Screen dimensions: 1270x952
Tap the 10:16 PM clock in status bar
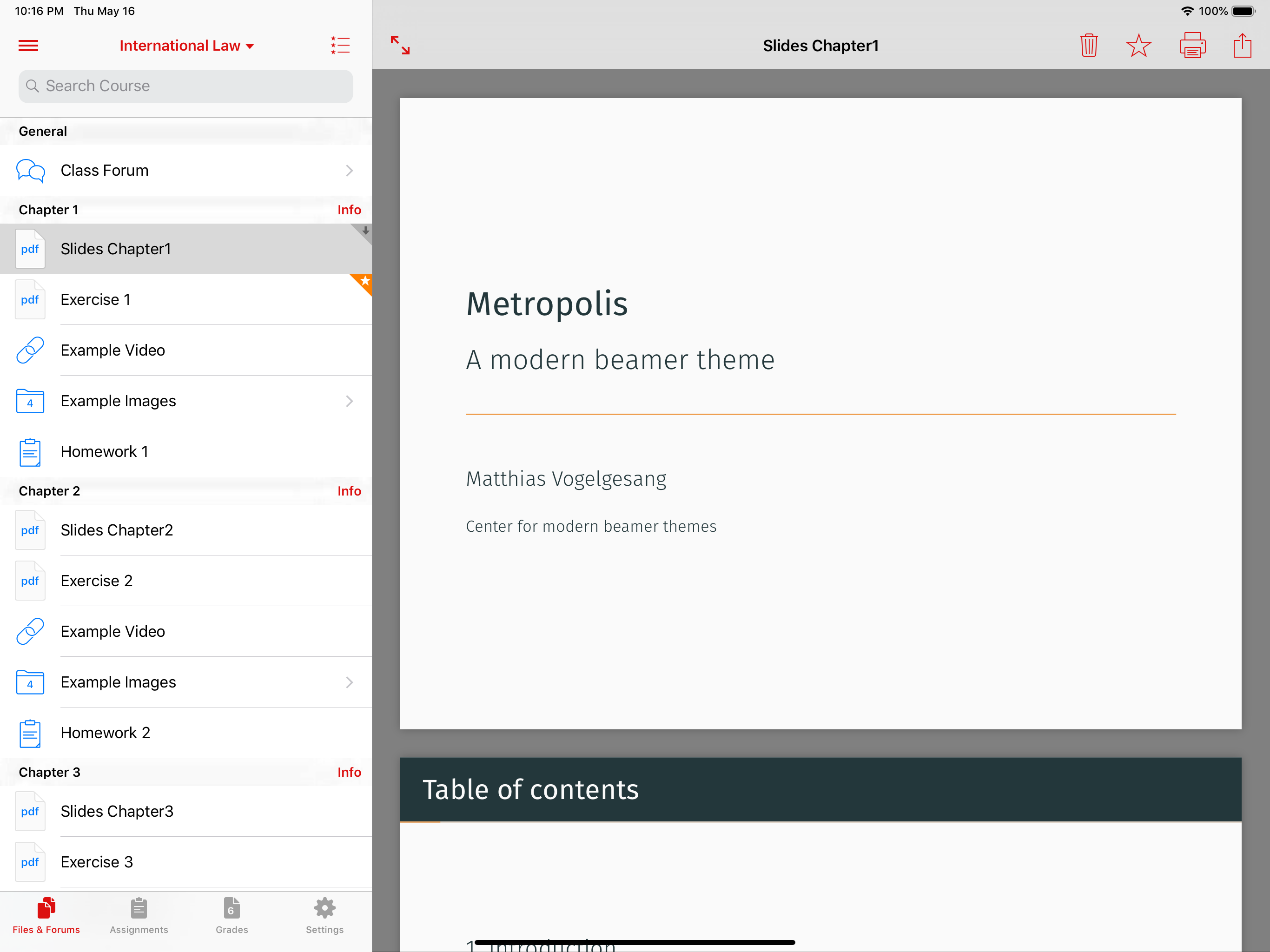coord(39,11)
